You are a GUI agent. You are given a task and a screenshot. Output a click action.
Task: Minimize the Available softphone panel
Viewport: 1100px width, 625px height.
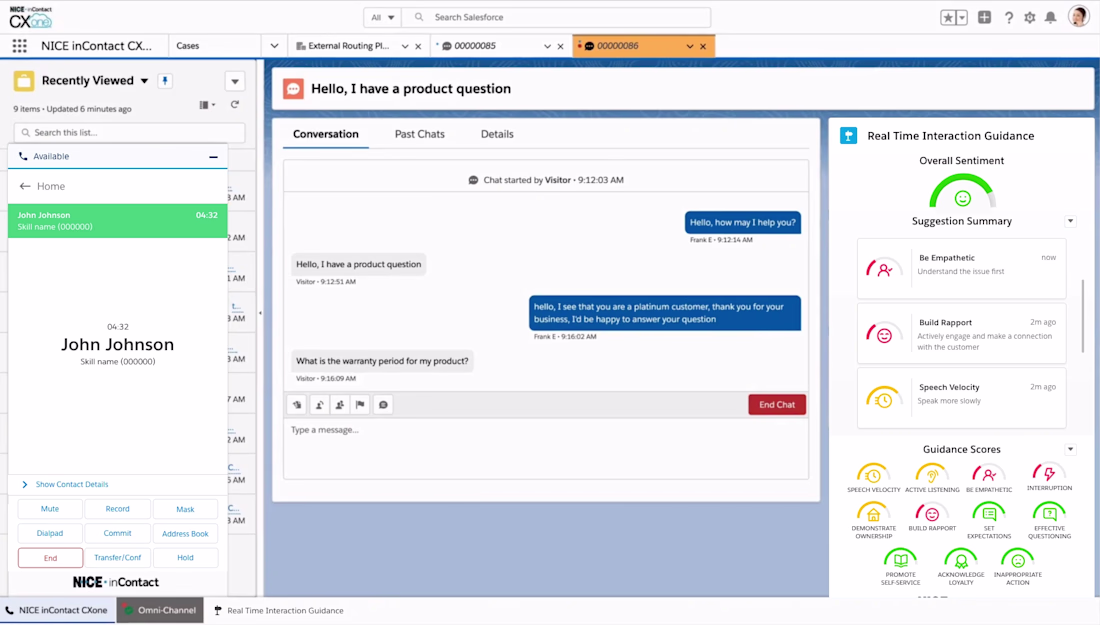click(x=213, y=157)
